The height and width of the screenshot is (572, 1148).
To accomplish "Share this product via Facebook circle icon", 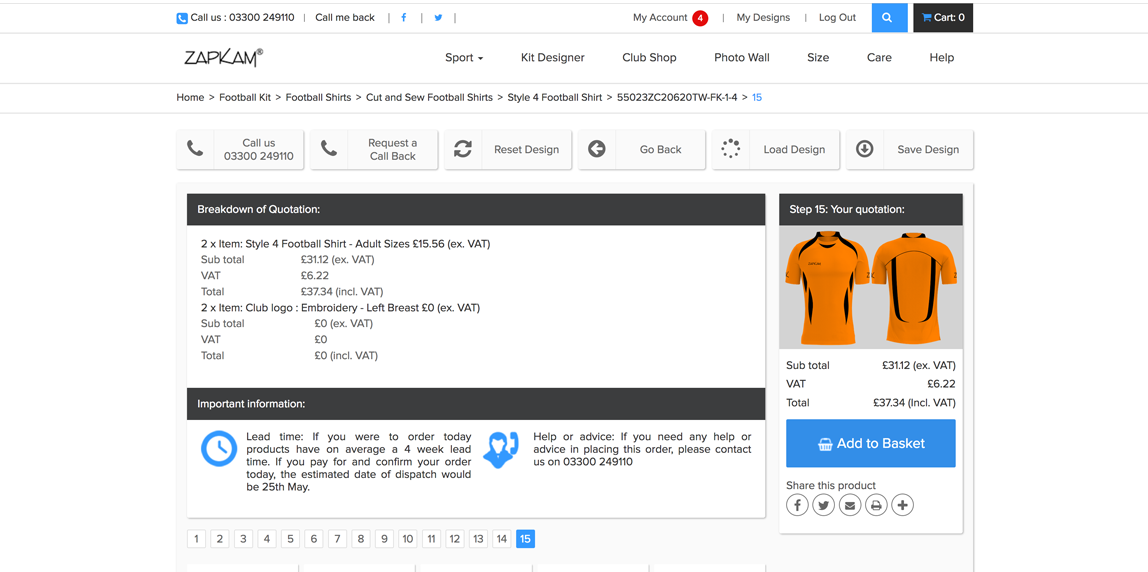I will (x=797, y=505).
